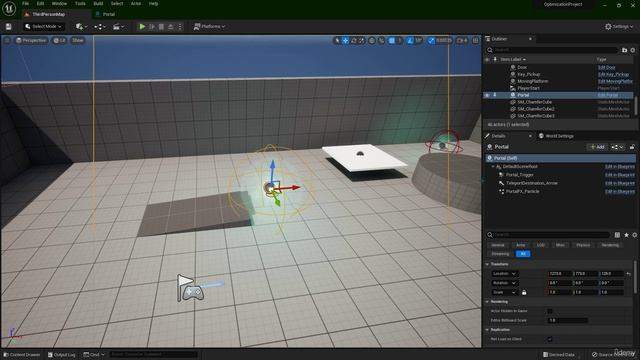Open the Window menu

tap(59, 4)
